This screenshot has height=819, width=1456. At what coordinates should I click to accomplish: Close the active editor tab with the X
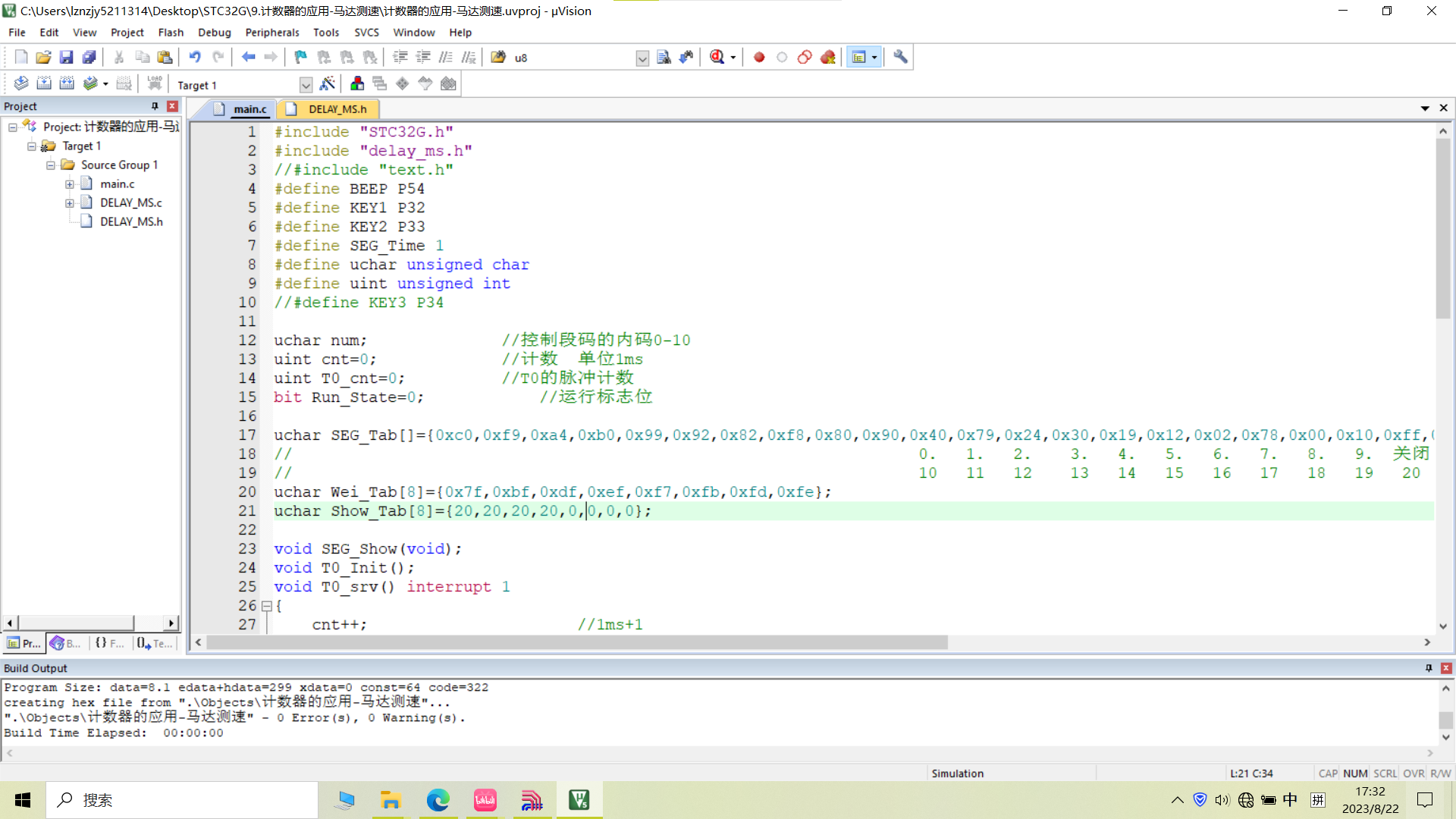click(1444, 108)
